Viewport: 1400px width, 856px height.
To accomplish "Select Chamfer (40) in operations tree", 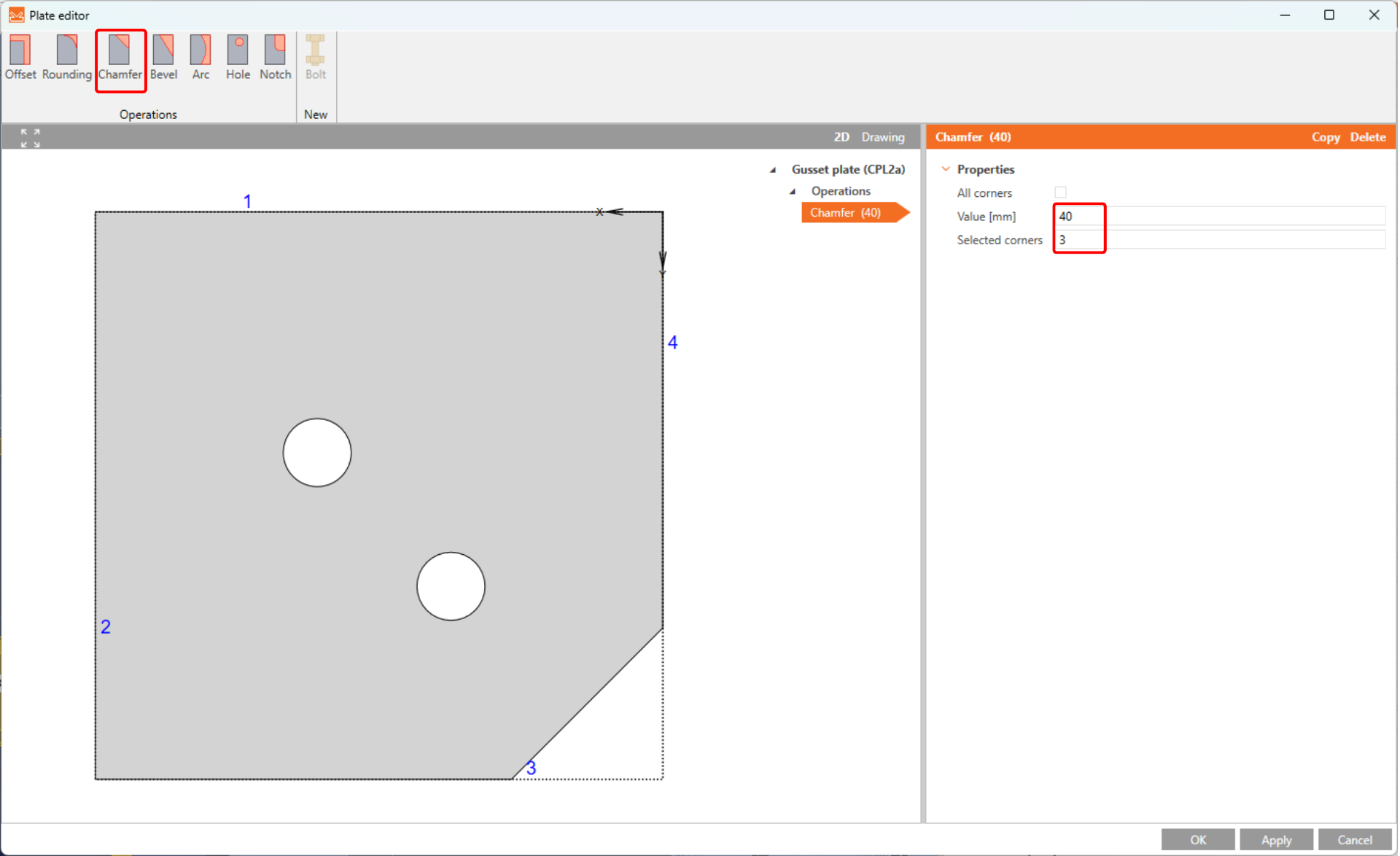I will click(x=845, y=213).
